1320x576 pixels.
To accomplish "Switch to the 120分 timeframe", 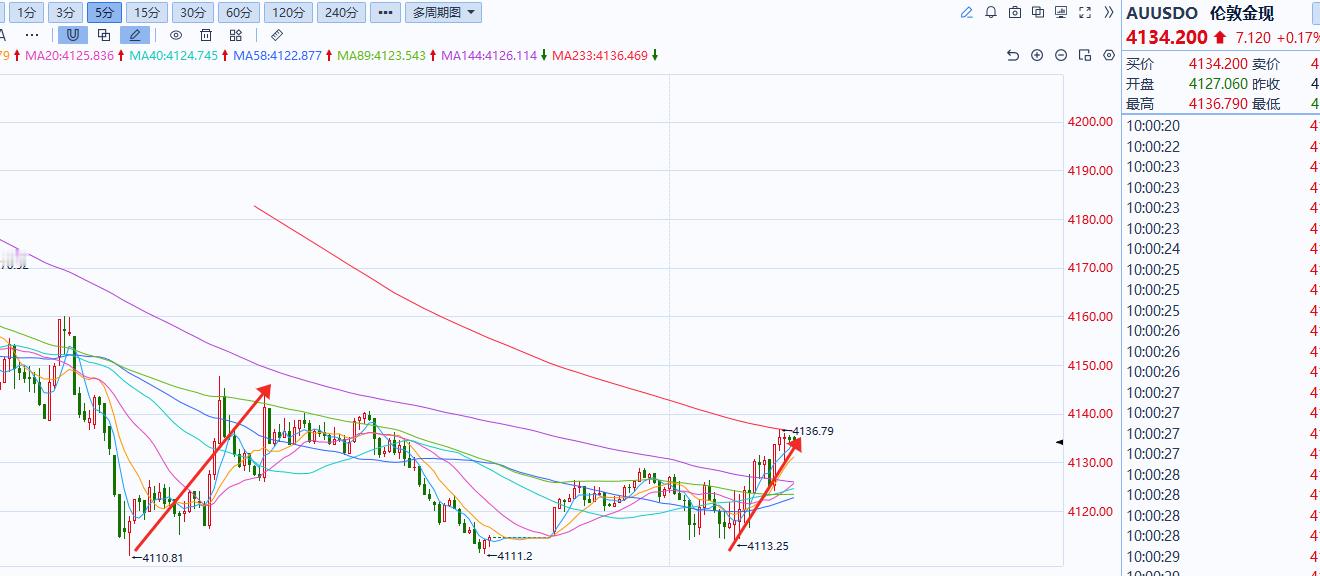I will pyautogui.click(x=288, y=13).
